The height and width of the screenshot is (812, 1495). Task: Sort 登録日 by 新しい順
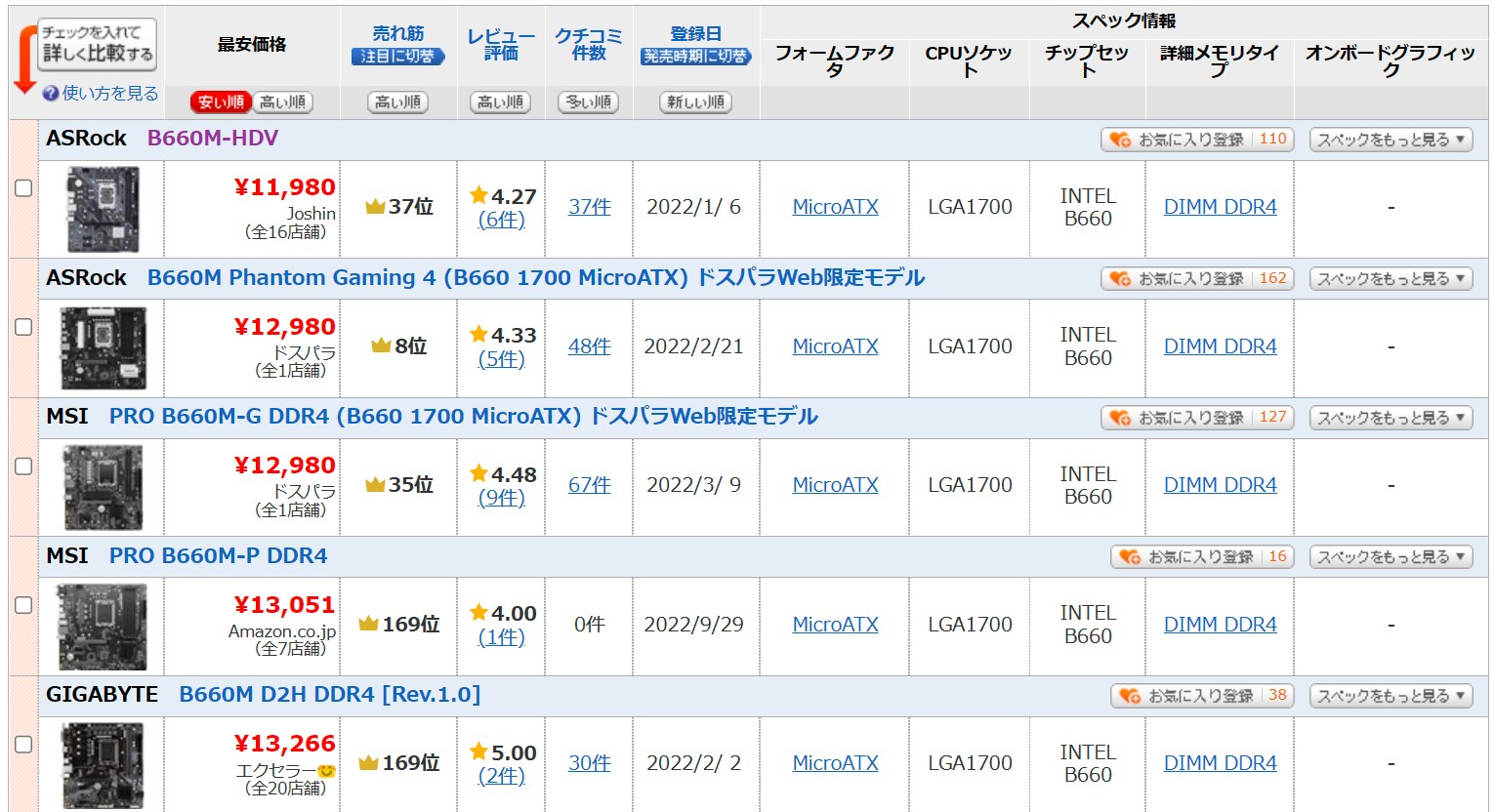tap(696, 101)
